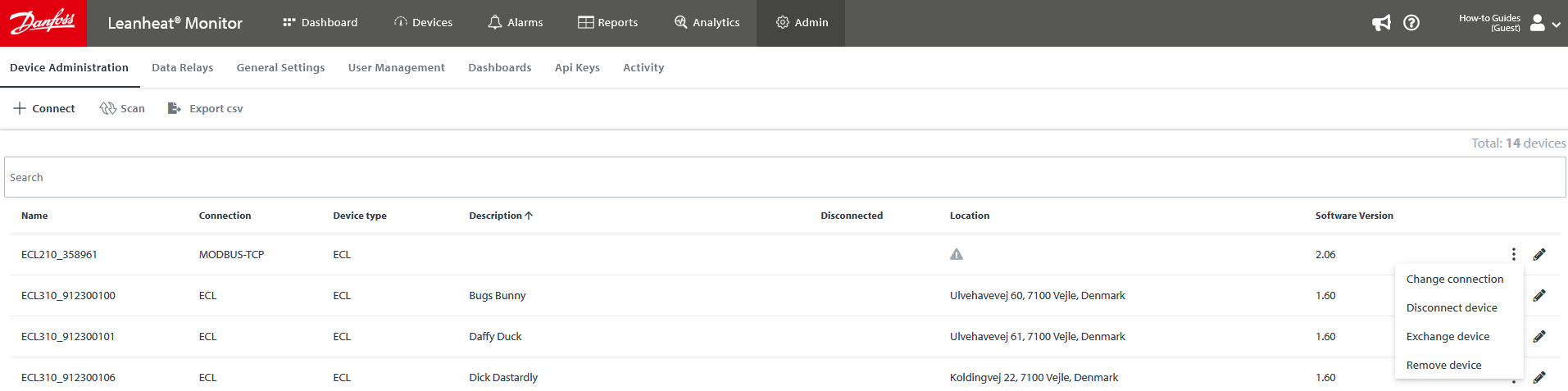Click into the Search input field
1568x391 pixels.
[x=784, y=178]
